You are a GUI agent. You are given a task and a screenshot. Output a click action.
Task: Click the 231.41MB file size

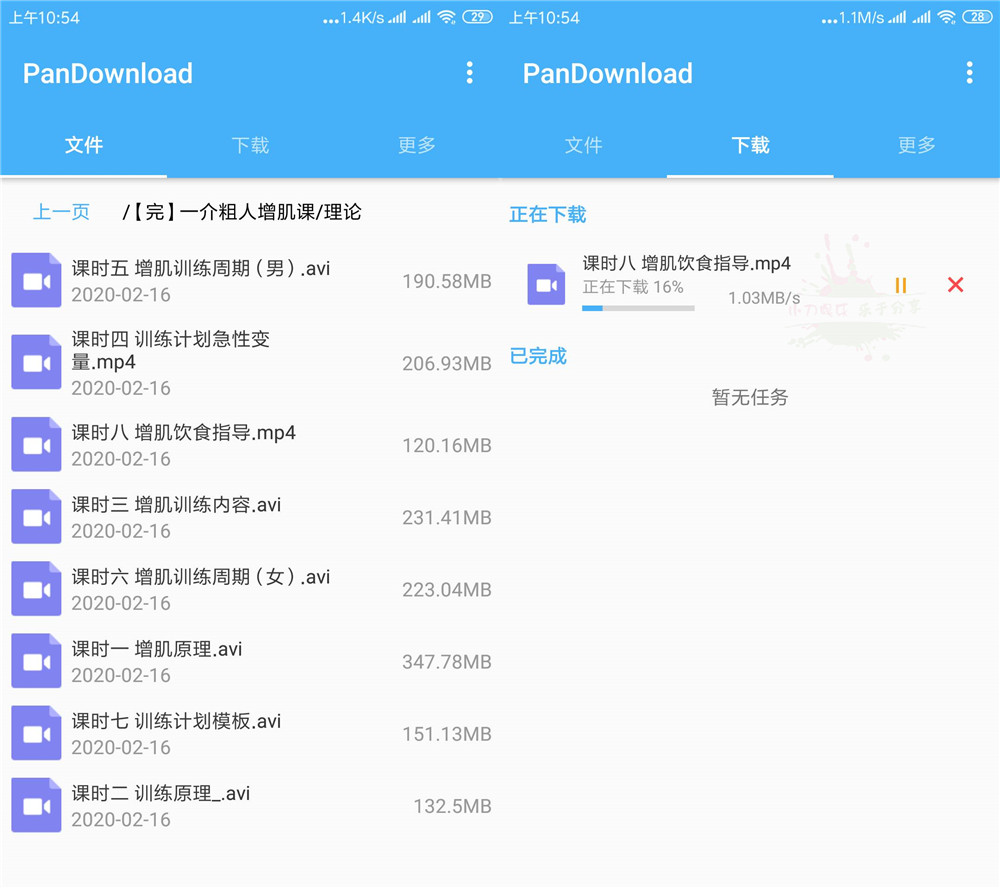(446, 517)
